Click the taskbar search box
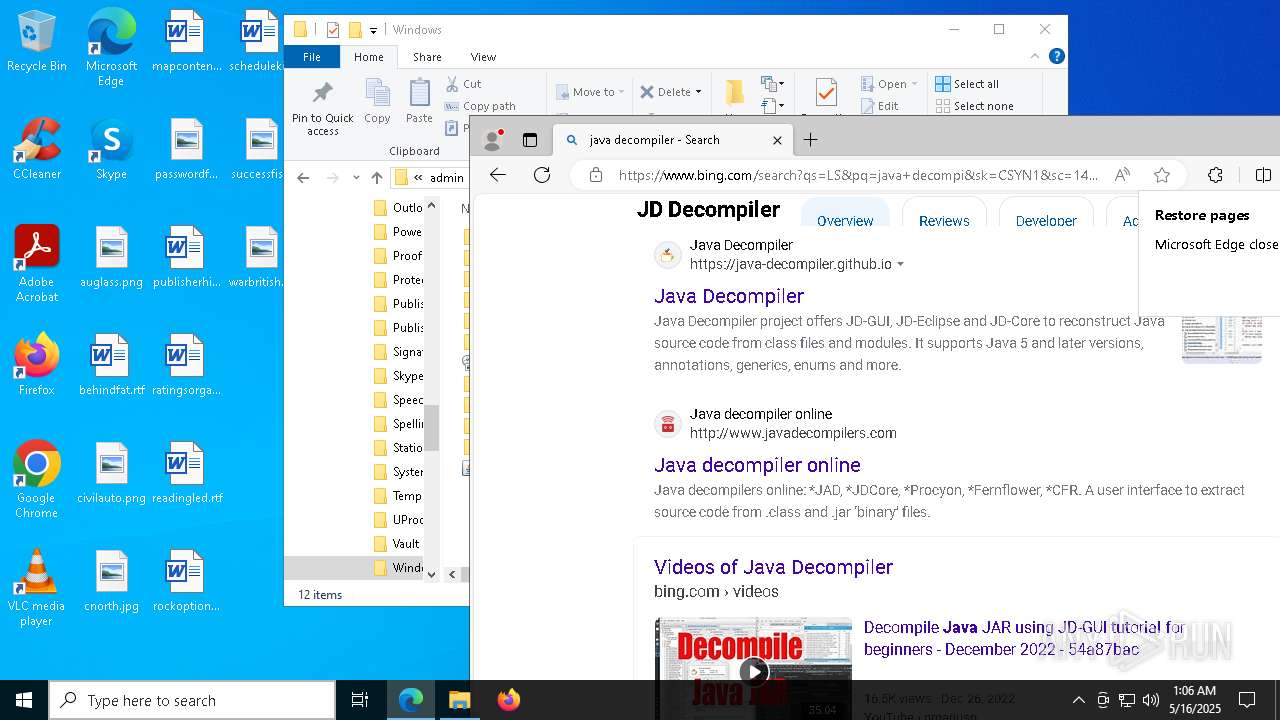 tap(192, 700)
